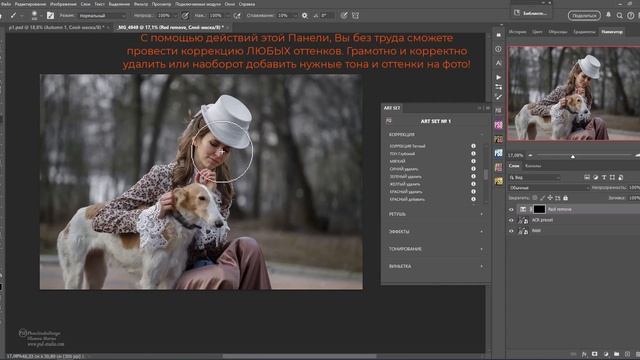
Task: Lock image pixels brush icon
Action: coord(542,198)
